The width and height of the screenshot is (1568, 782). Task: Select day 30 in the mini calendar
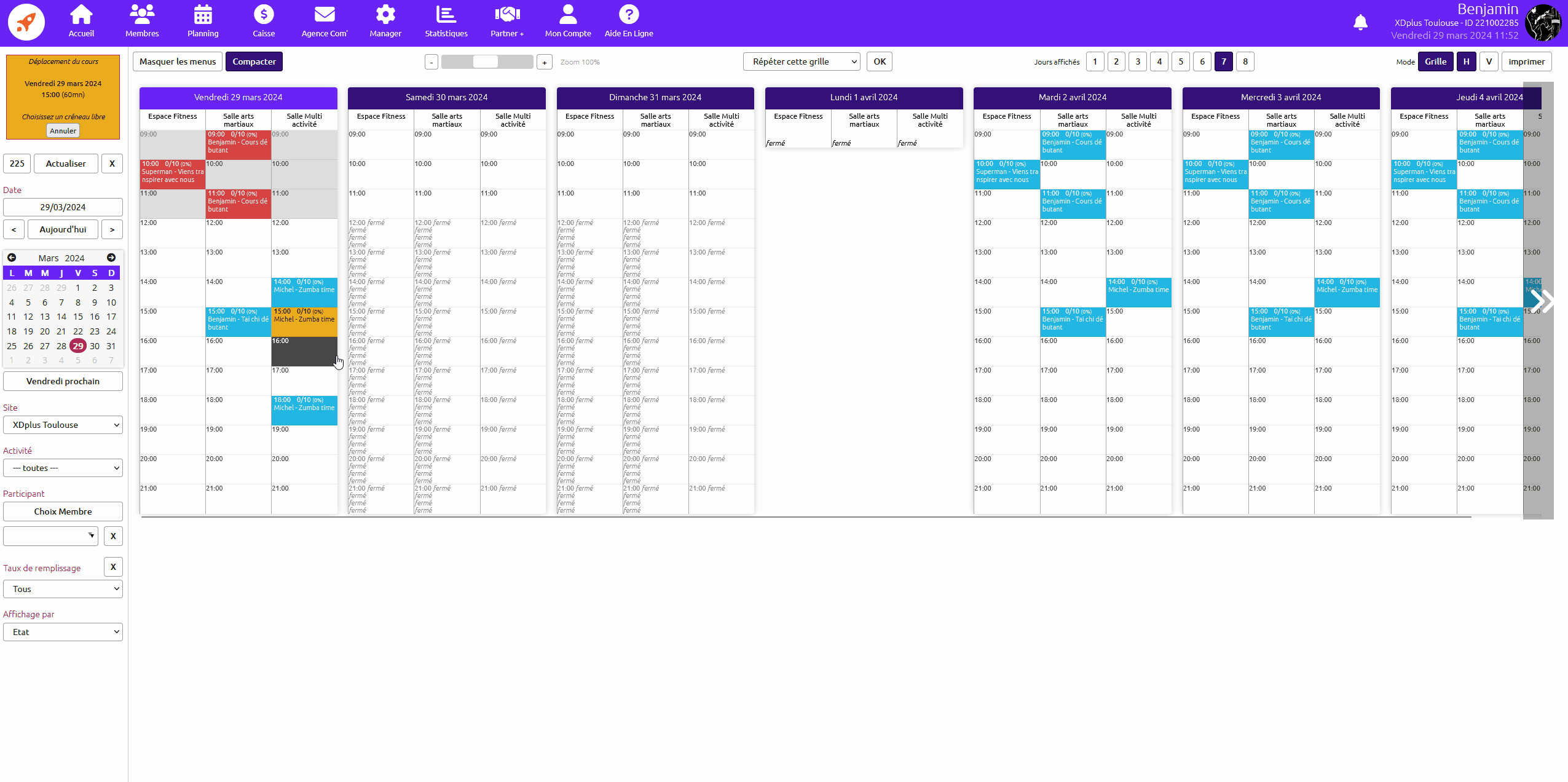point(95,346)
